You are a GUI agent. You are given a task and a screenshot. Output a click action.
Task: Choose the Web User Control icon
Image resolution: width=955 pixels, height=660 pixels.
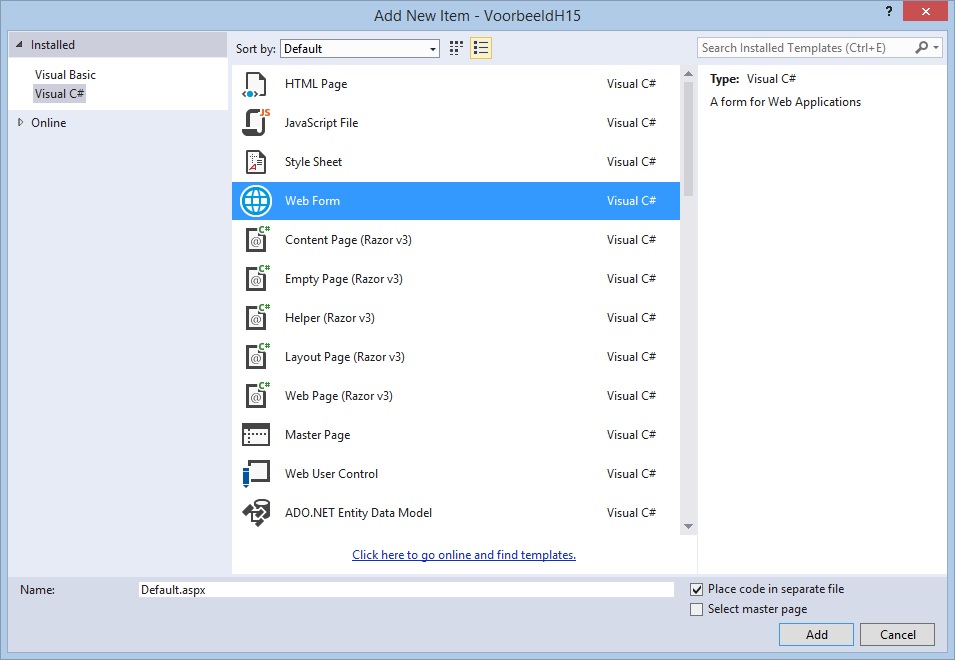tap(256, 474)
